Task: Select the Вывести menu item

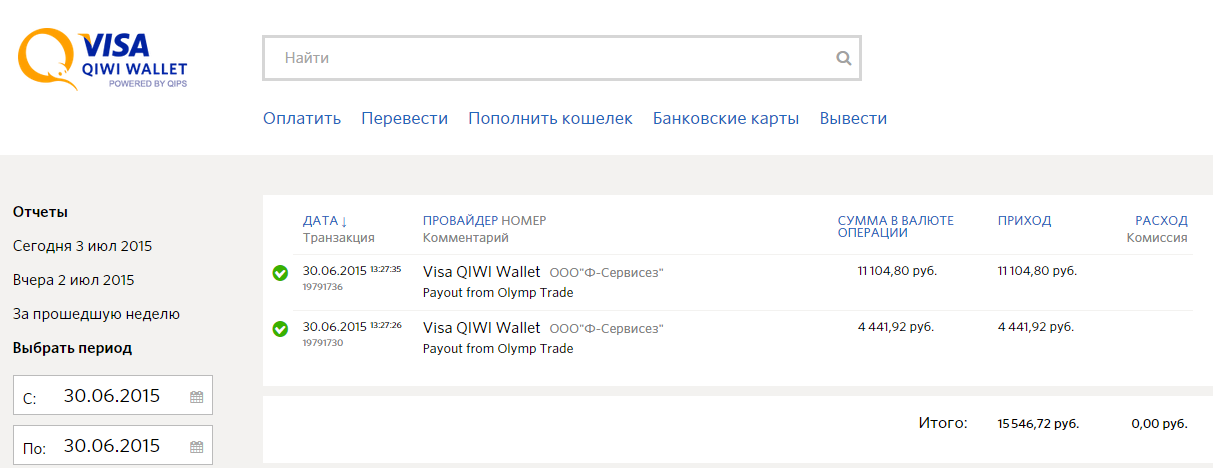Action: (x=853, y=119)
